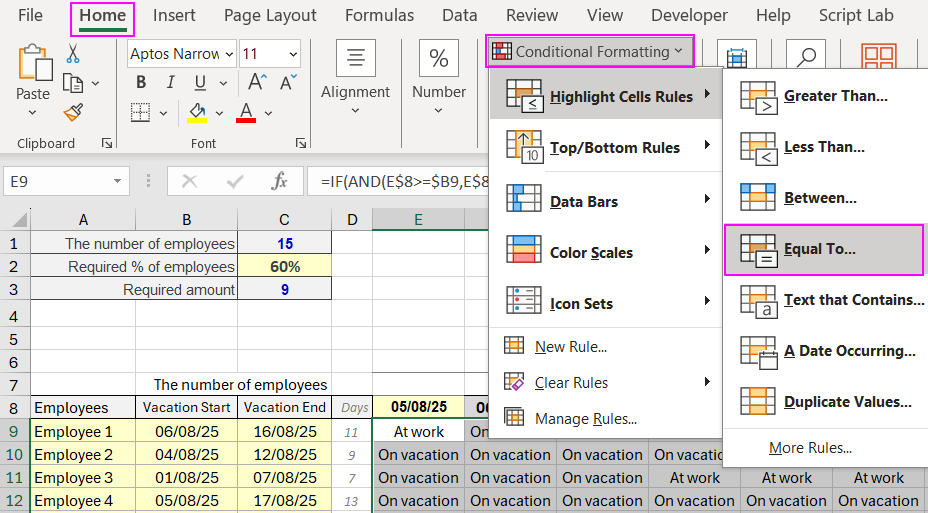Open Data Bars submenu
The width and height of the screenshot is (928, 513).
(x=606, y=201)
